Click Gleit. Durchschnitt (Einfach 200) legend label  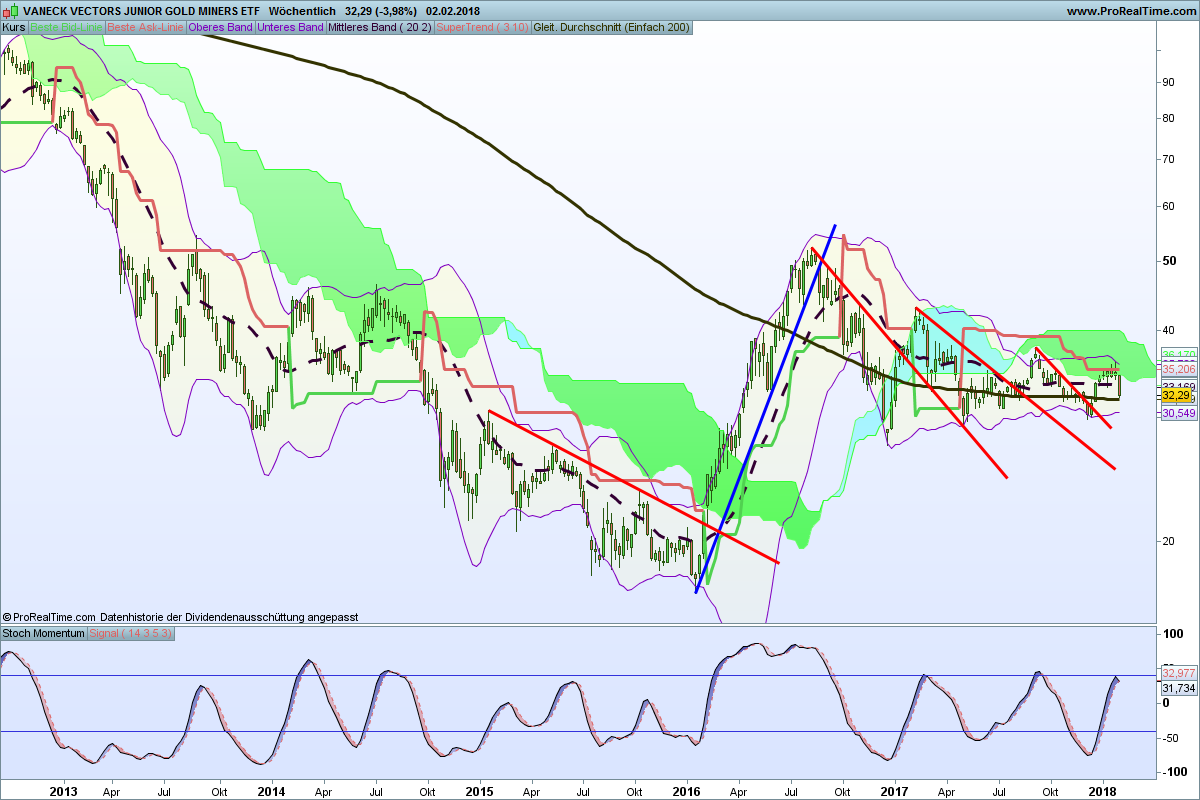(x=612, y=27)
